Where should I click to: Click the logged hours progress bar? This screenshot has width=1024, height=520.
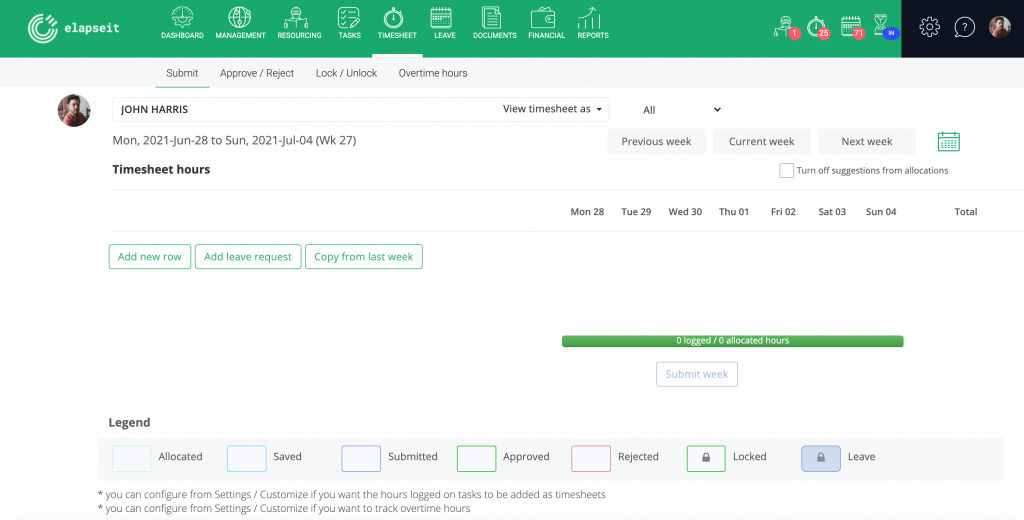click(x=732, y=341)
